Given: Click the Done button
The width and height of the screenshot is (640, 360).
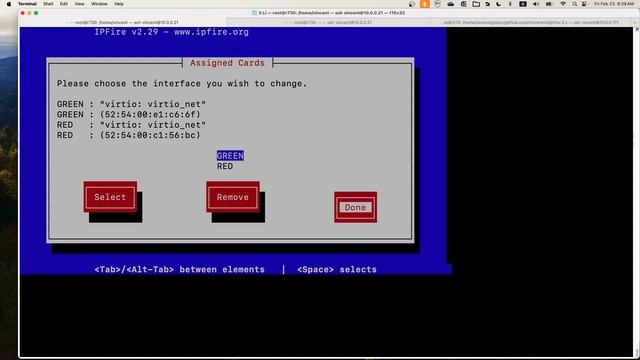Looking at the screenshot, I should tap(356, 207).
